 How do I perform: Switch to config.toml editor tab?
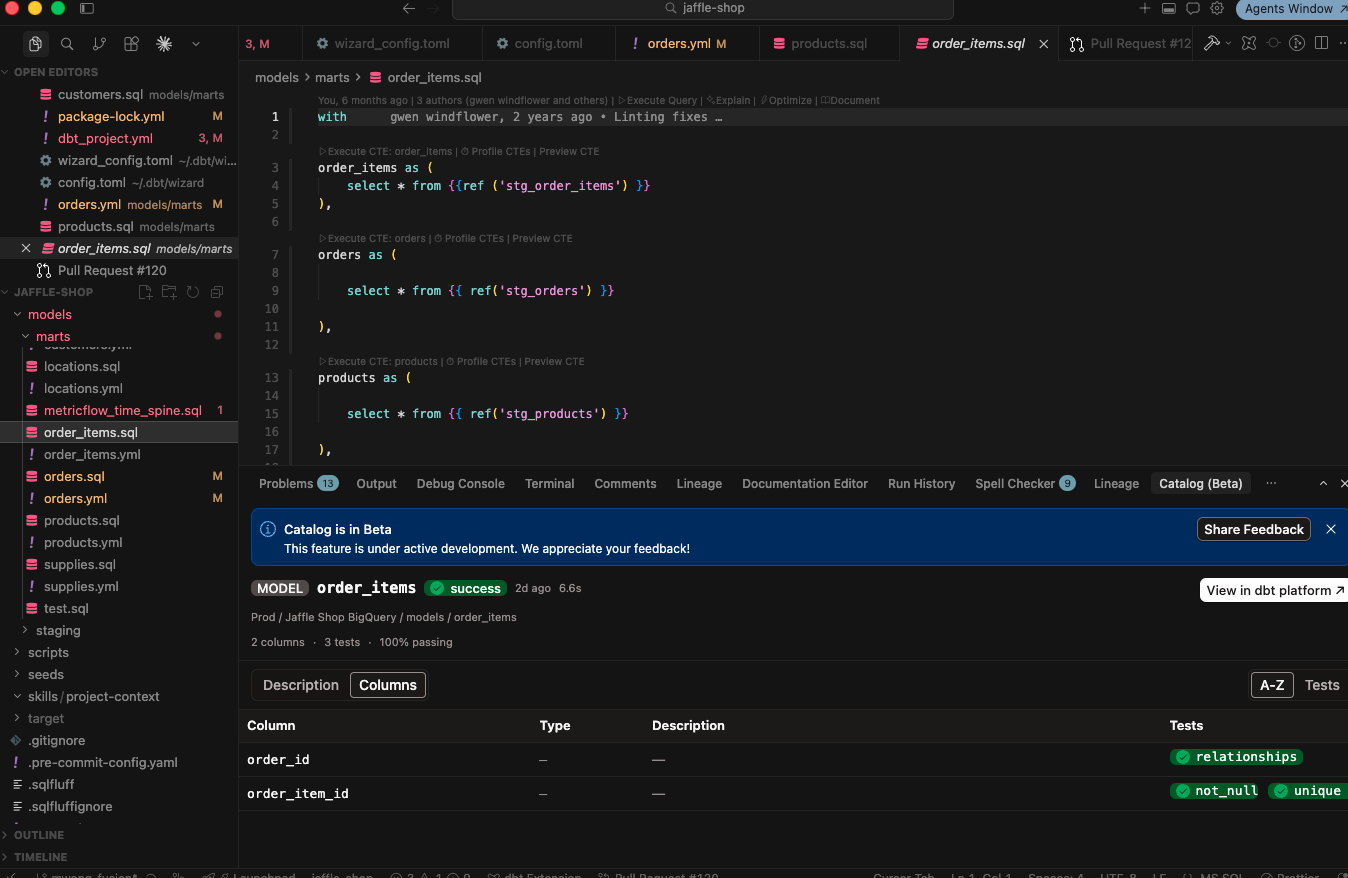click(x=547, y=44)
